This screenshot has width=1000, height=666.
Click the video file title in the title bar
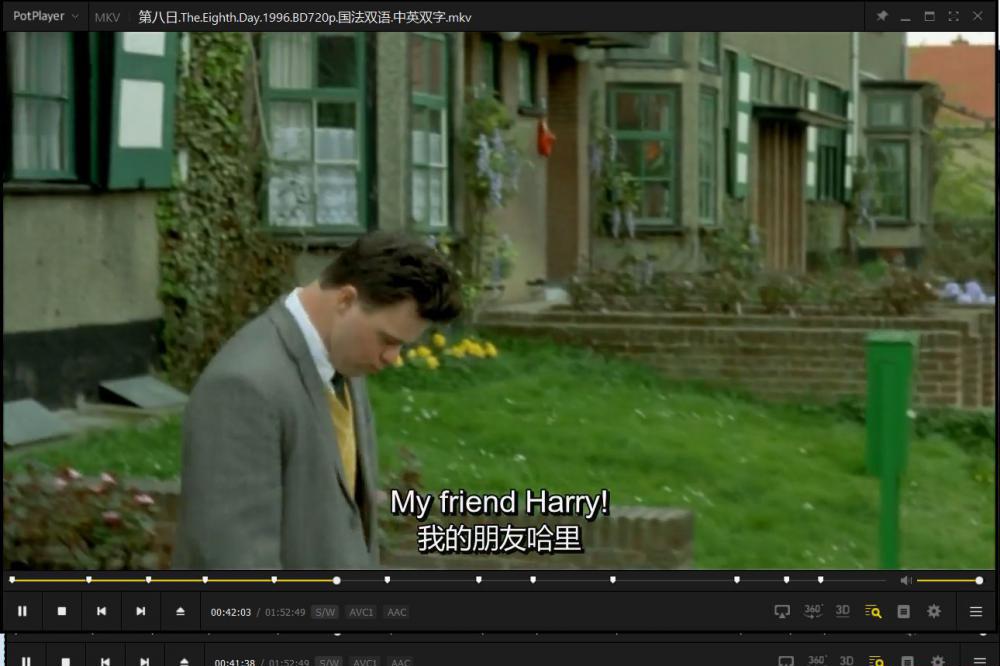coord(305,17)
